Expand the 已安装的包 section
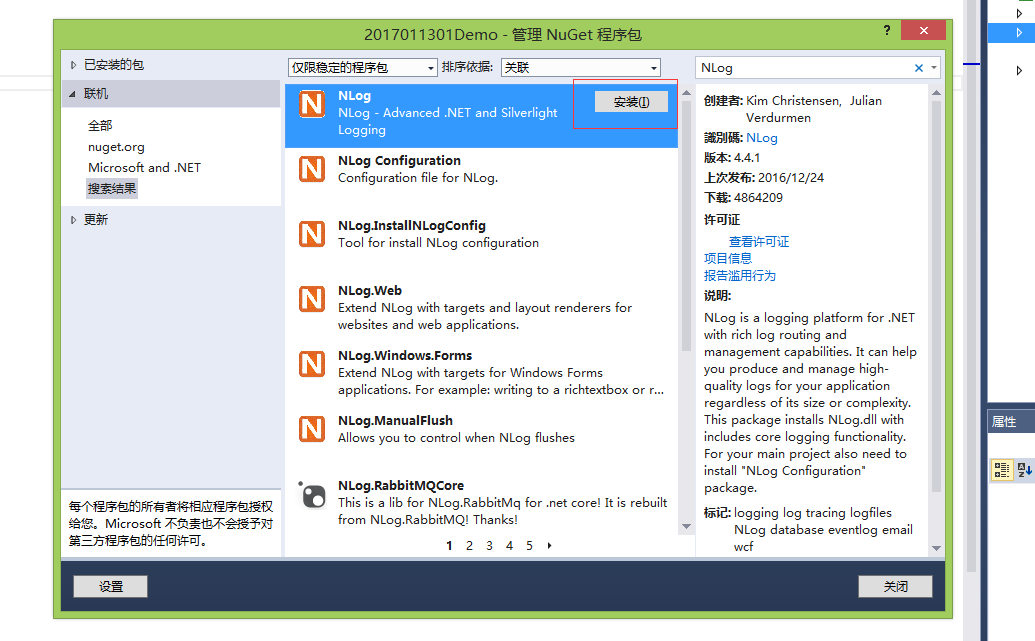 pyautogui.click(x=73, y=65)
